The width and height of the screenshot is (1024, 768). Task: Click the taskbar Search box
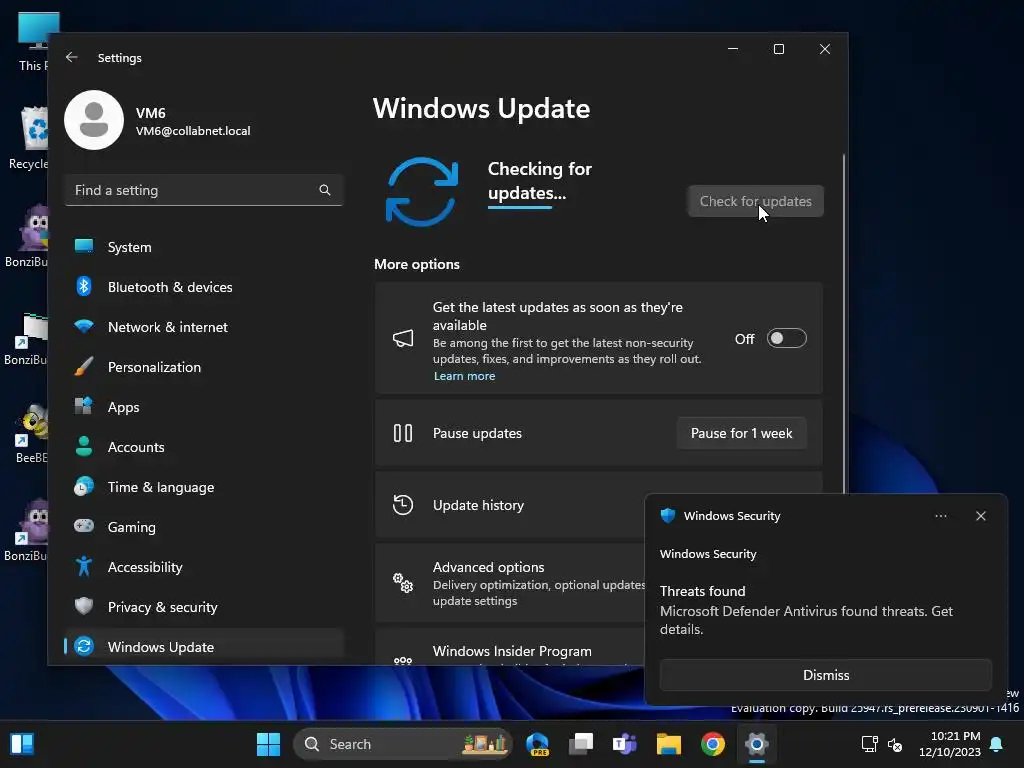(403, 744)
